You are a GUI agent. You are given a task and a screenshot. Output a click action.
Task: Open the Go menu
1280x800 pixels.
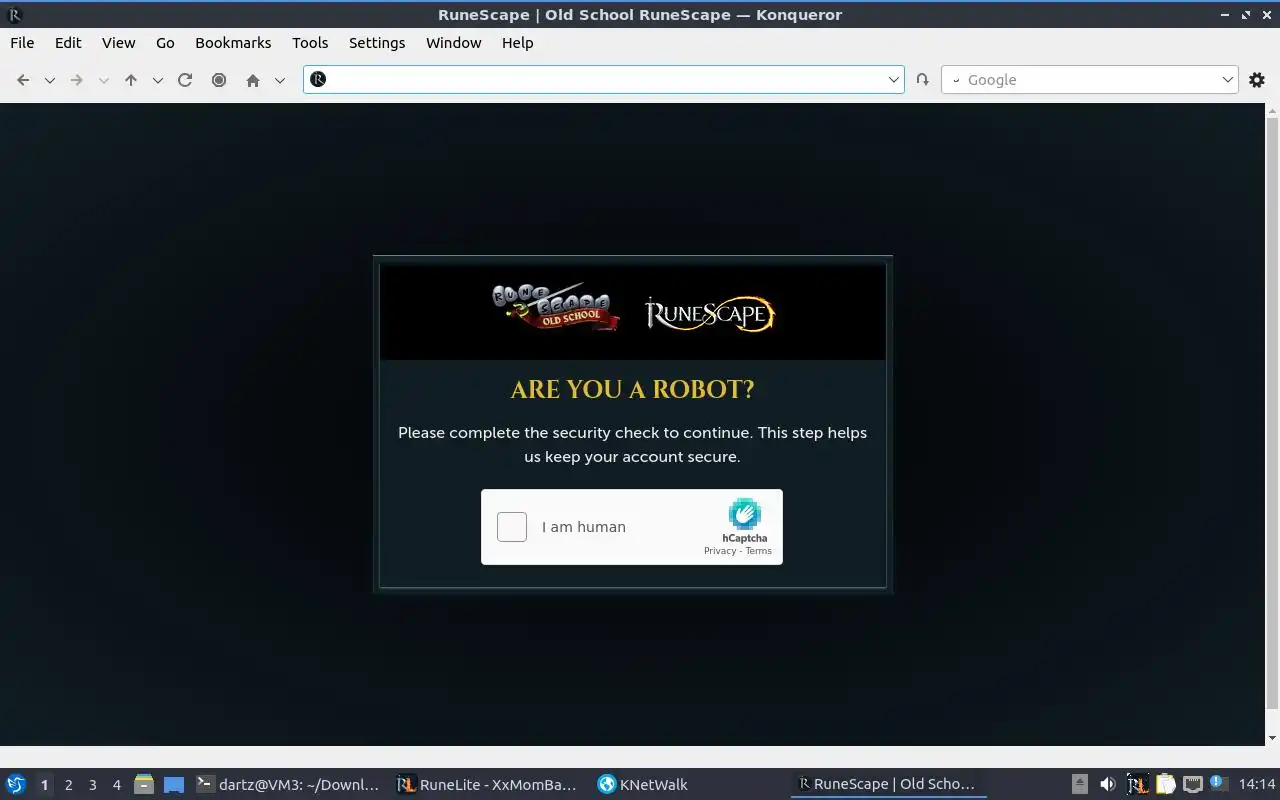(165, 43)
